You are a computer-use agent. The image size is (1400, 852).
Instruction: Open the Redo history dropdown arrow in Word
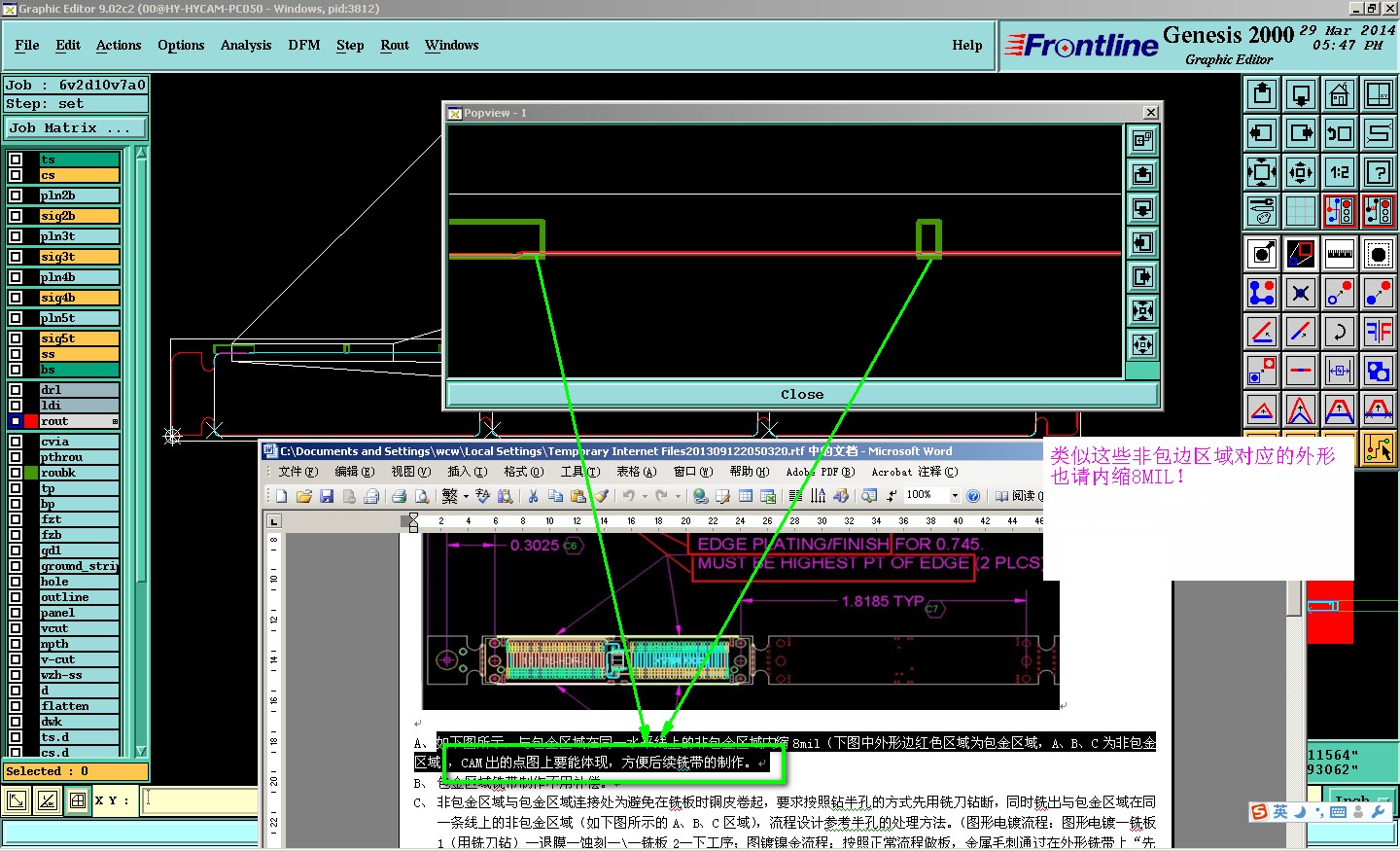[x=677, y=496]
